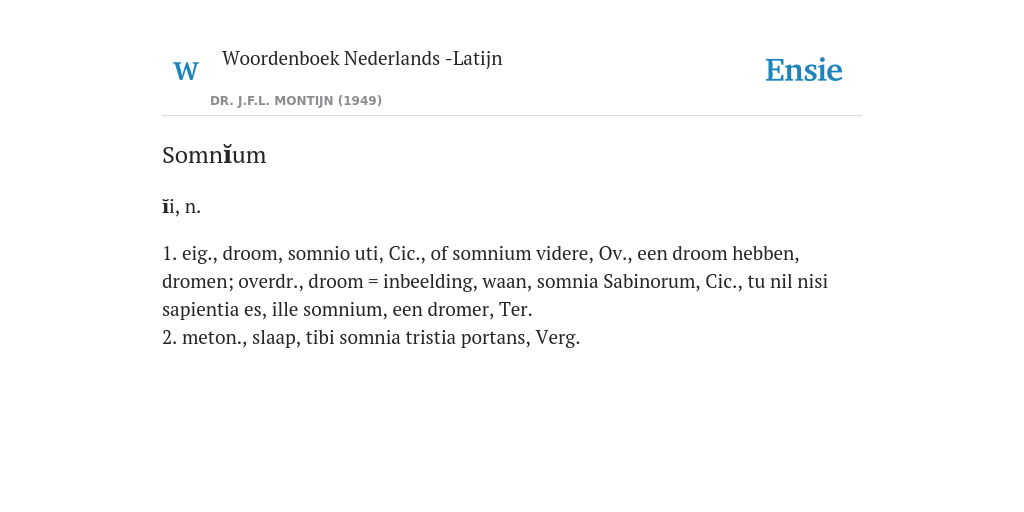Click 'inbeelding' in the definition
Image resolution: width=1024 pixels, height=512 pixels.
coord(428,281)
